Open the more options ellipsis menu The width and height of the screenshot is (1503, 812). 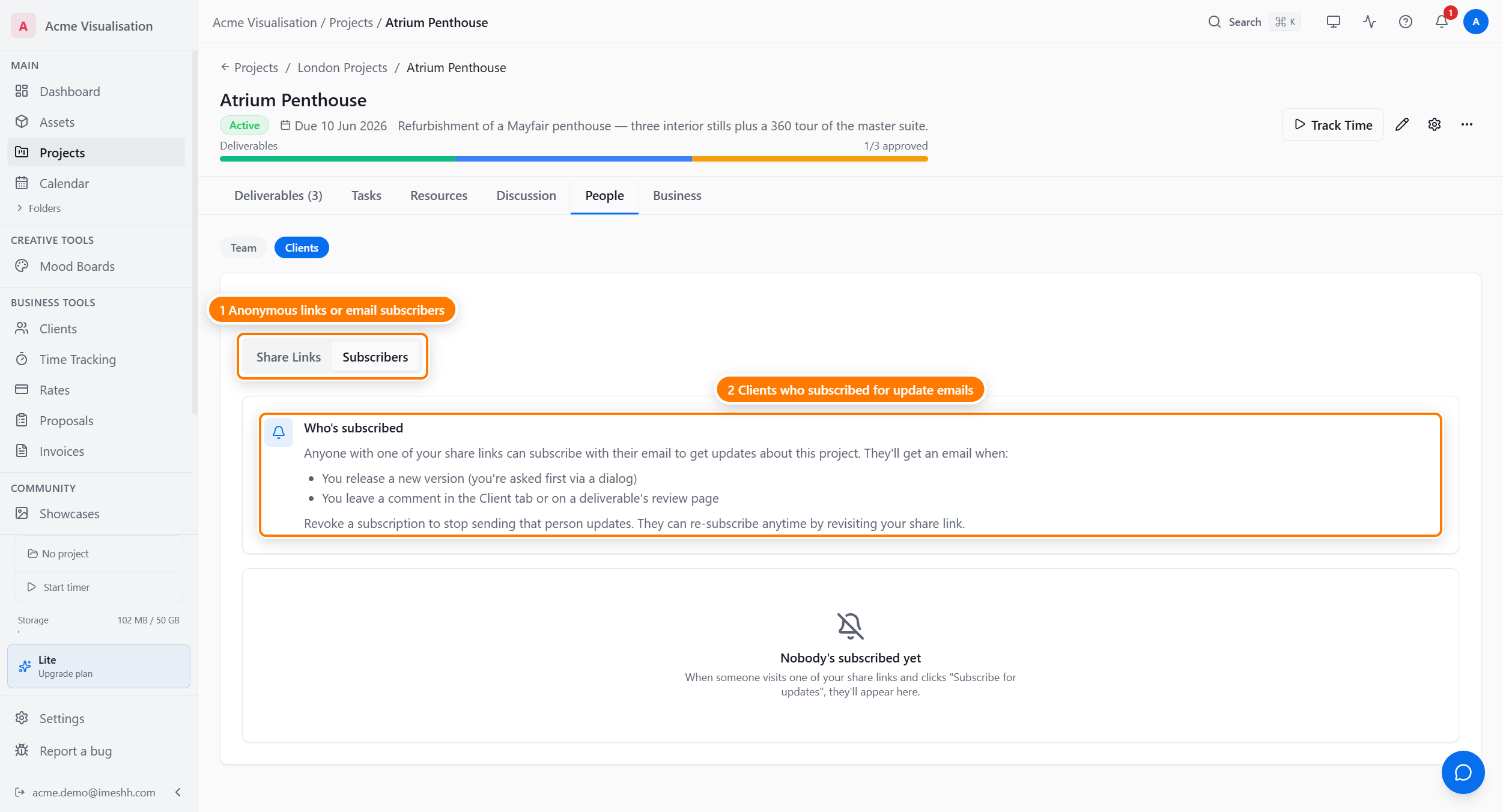[1467, 124]
